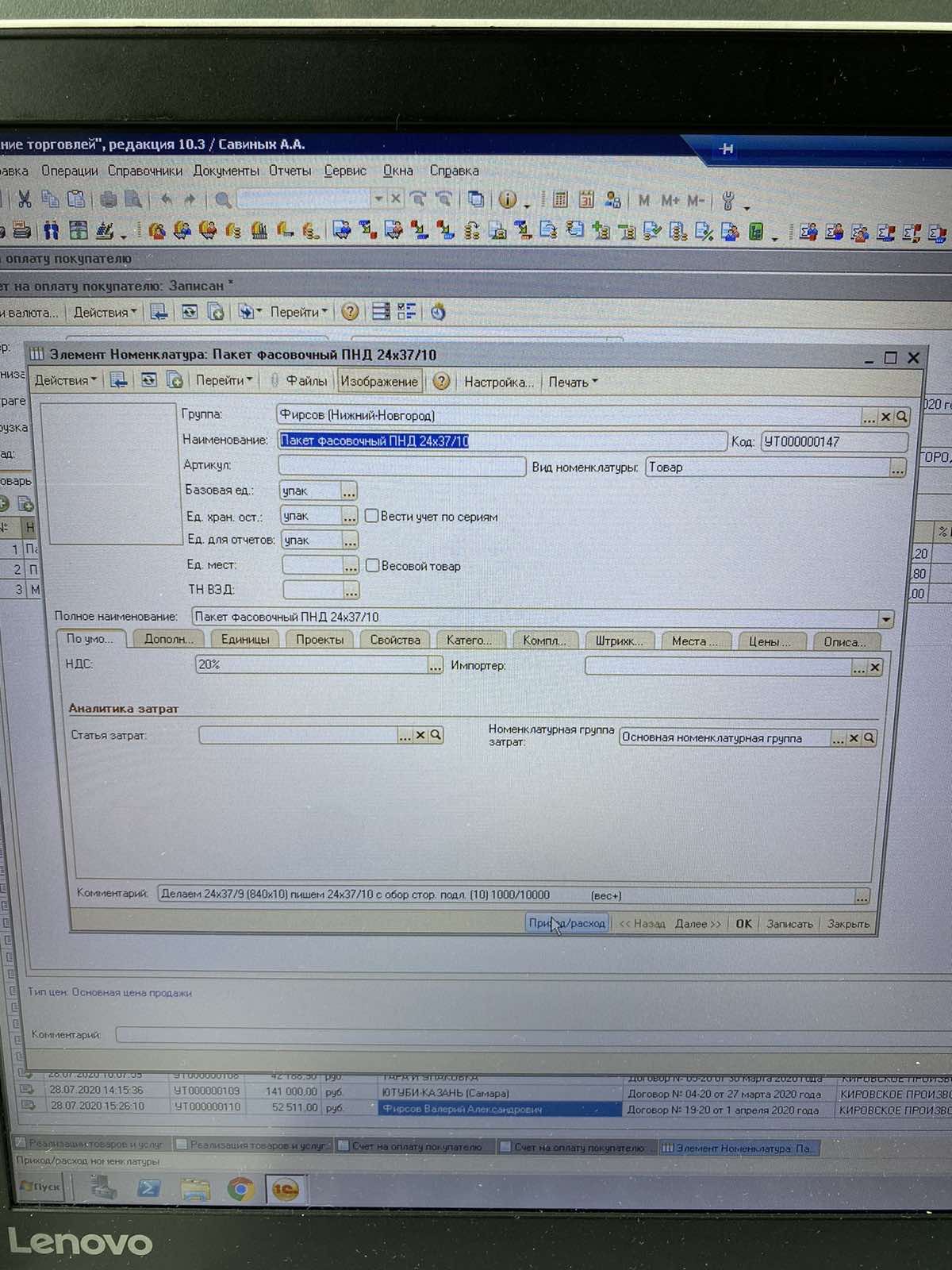The width and height of the screenshot is (952, 1270).
Task: Enable the Вести учет по сериям checkbox
Action: tap(371, 516)
